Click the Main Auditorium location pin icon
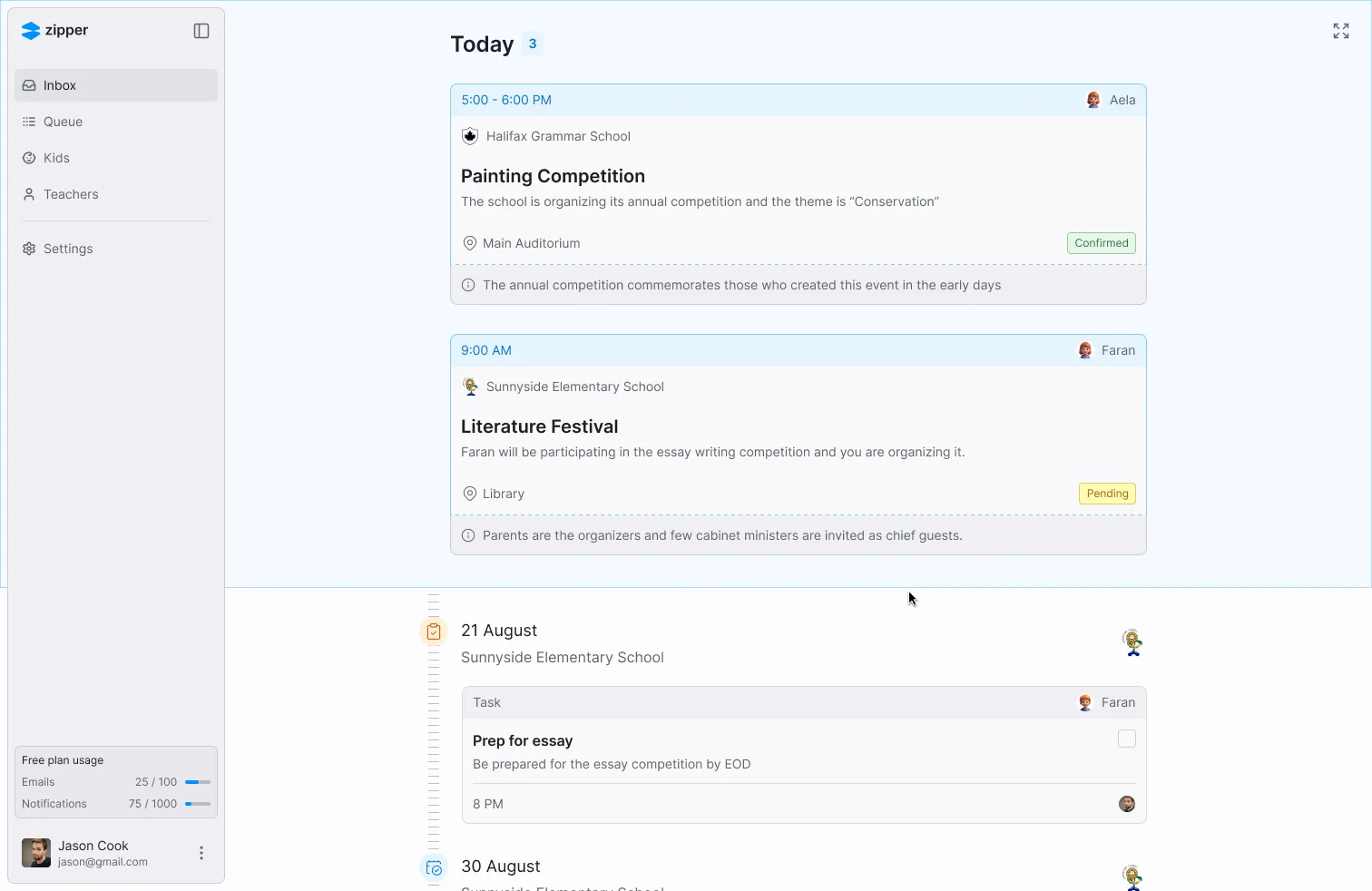1372x891 pixels. point(470,243)
